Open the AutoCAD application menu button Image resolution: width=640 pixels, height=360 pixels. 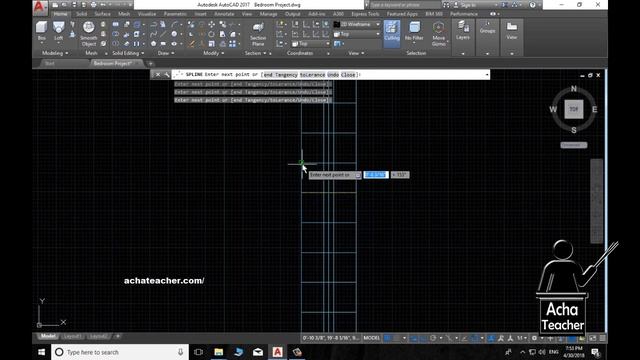click(40, 7)
